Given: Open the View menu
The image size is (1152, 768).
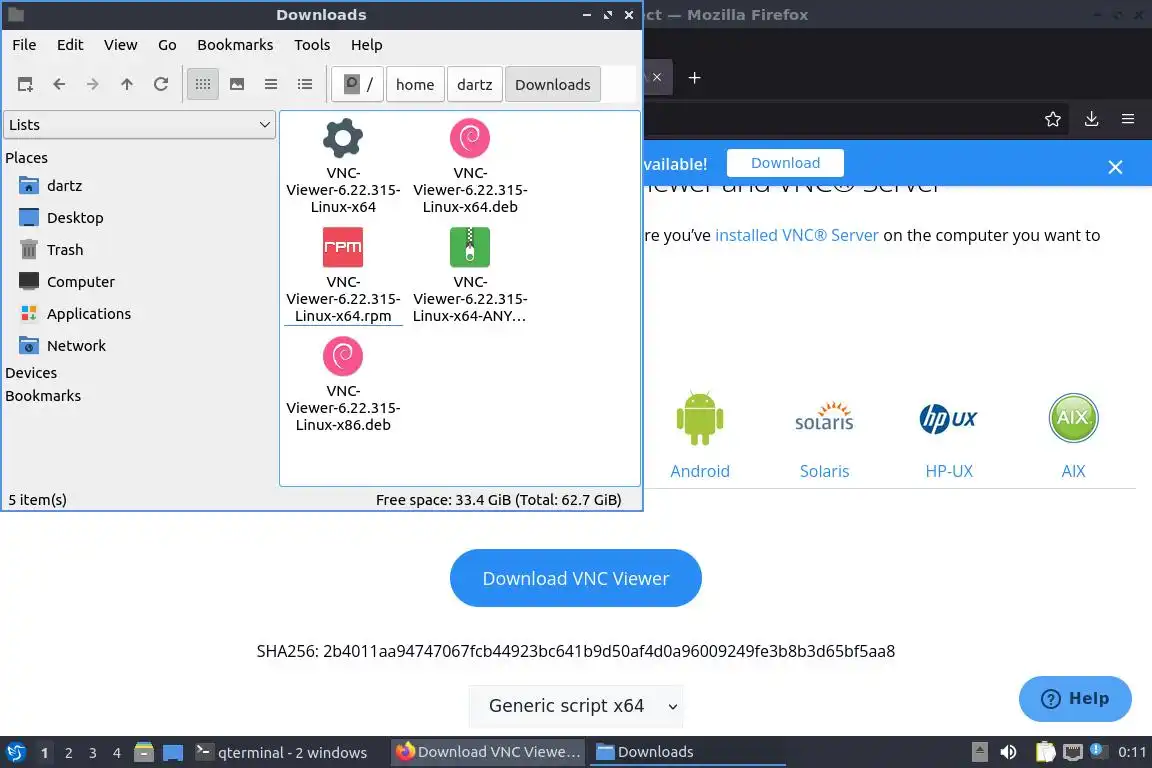Looking at the screenshot, I should (x=120, y=45).
